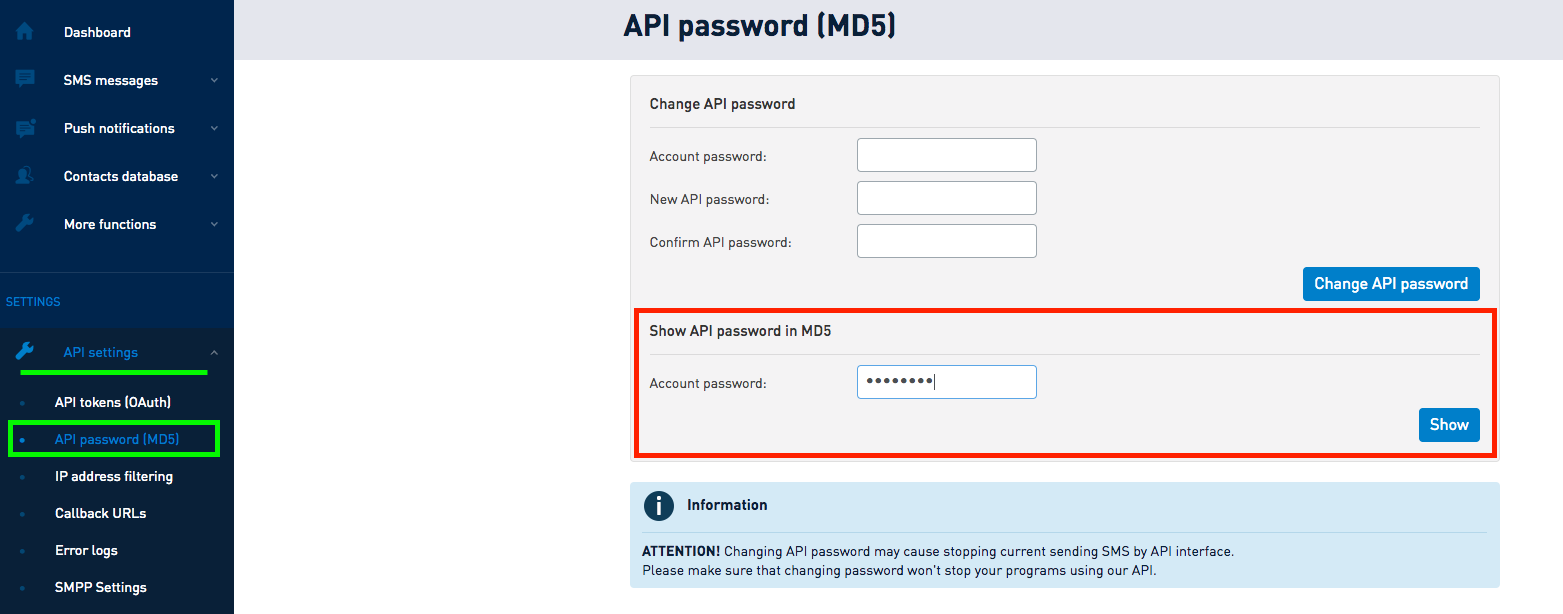Click the Dashboard home icon
This screenshot has width=1563, height=614.
pos(25,32)
